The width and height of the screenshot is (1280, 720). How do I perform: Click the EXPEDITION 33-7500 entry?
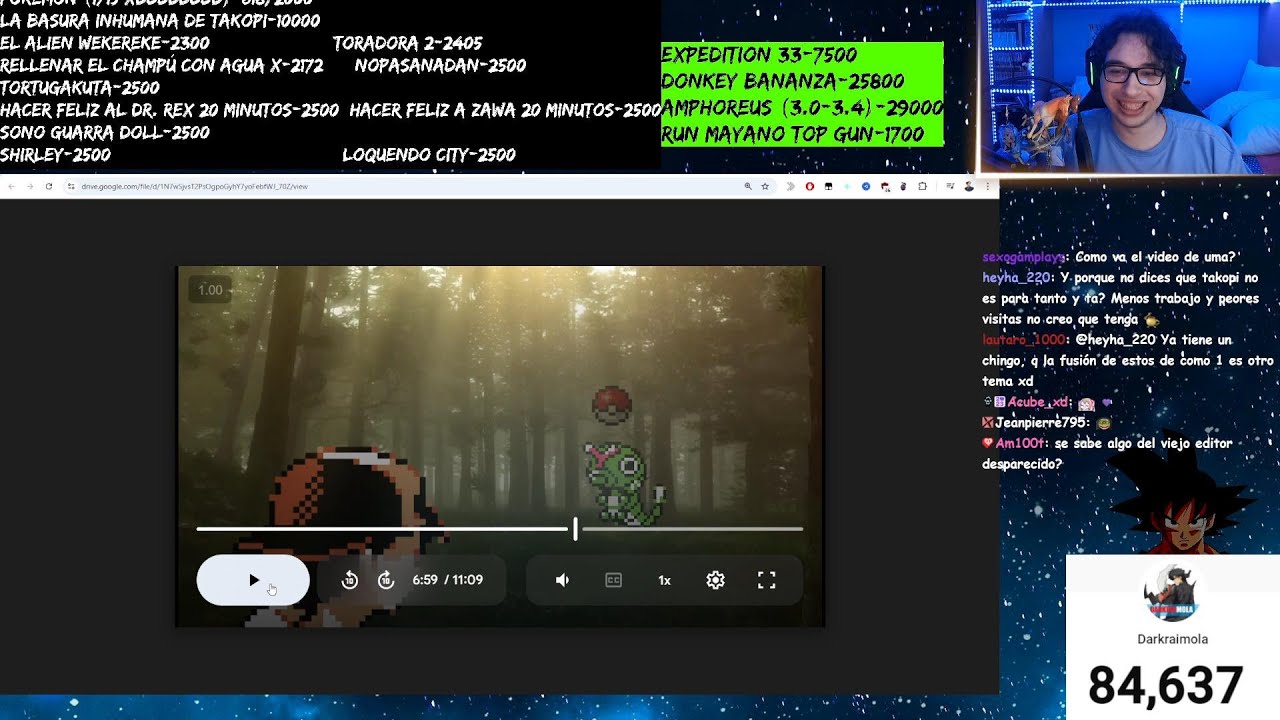[x=760, y=55]
